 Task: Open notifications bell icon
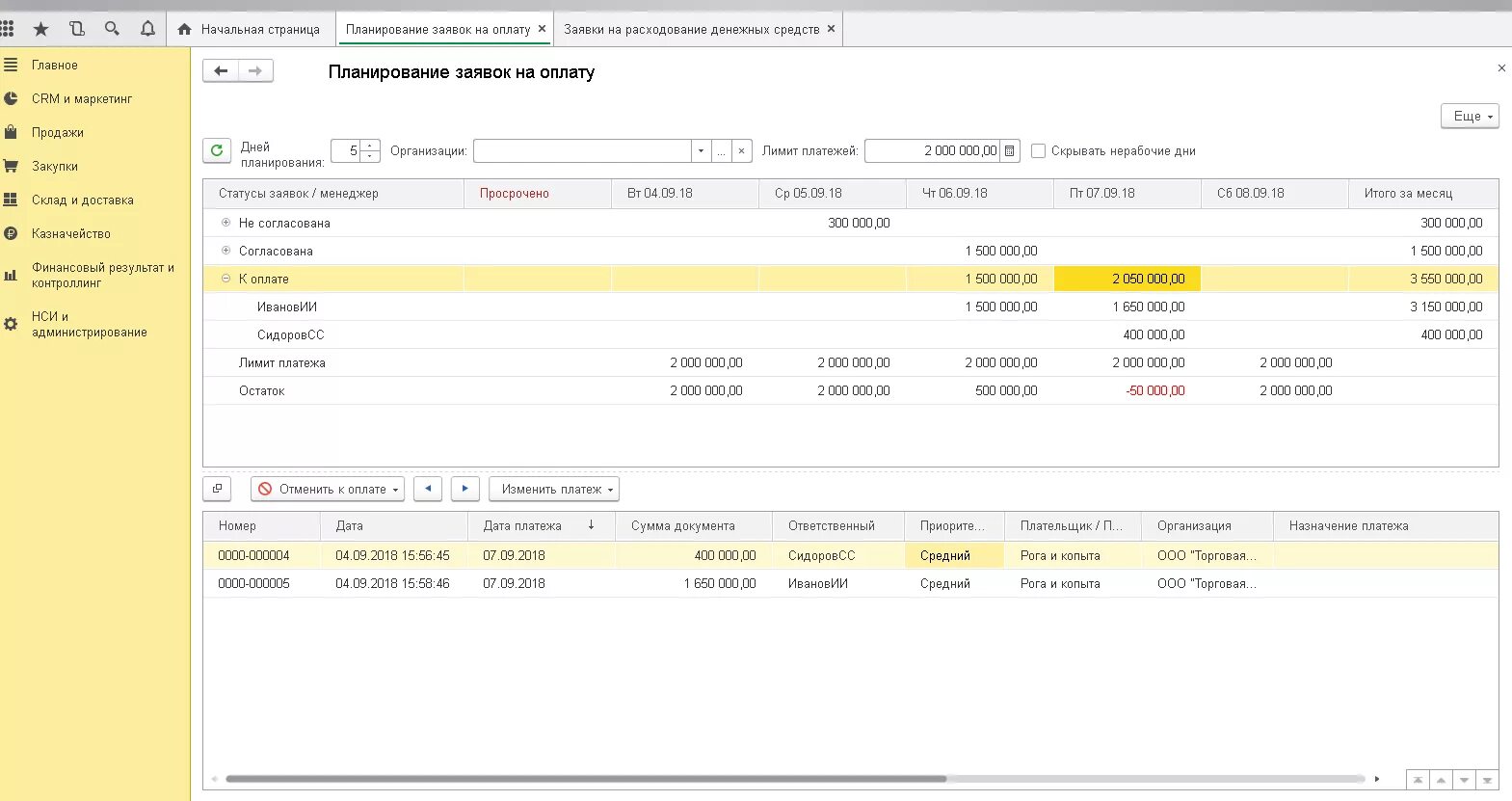147,29
